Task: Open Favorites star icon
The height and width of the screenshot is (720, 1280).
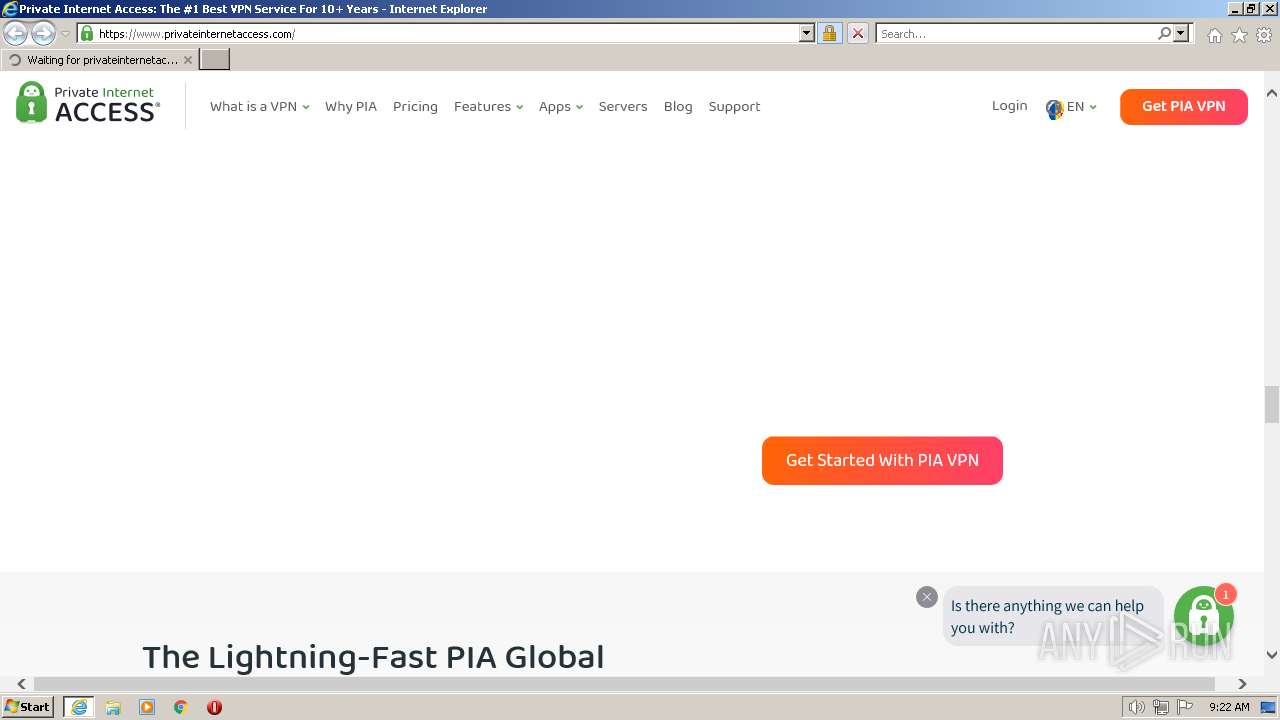Action: pos(1239,35)
